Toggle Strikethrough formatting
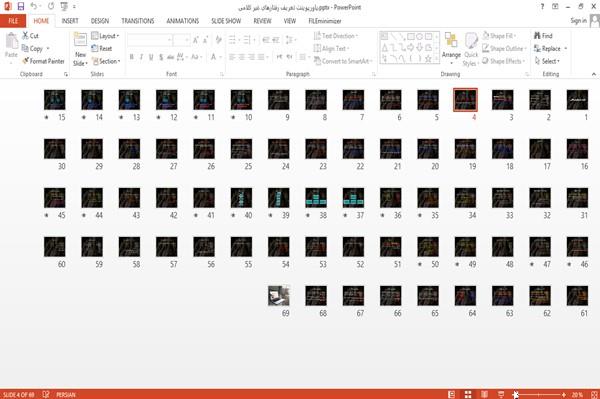 (x=171, y=57)
